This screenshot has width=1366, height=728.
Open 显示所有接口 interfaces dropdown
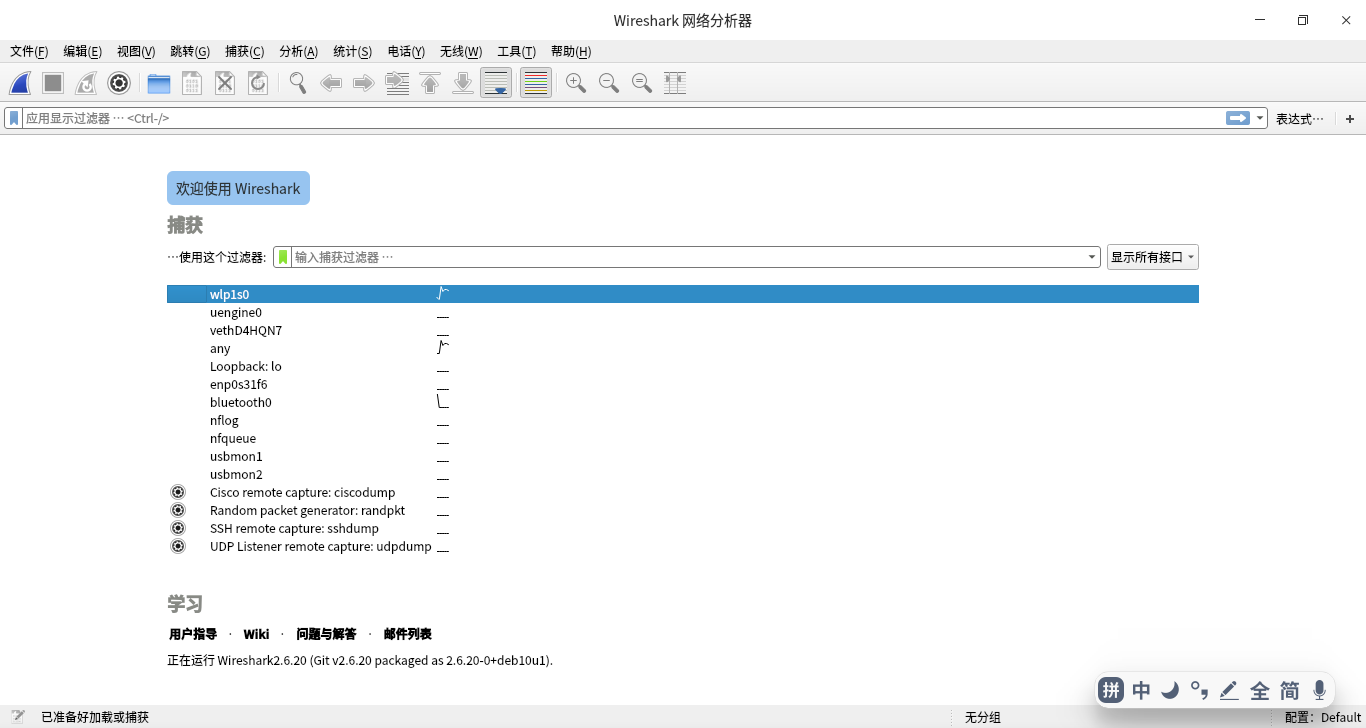pyautogui.click(x=1152, y=257)
